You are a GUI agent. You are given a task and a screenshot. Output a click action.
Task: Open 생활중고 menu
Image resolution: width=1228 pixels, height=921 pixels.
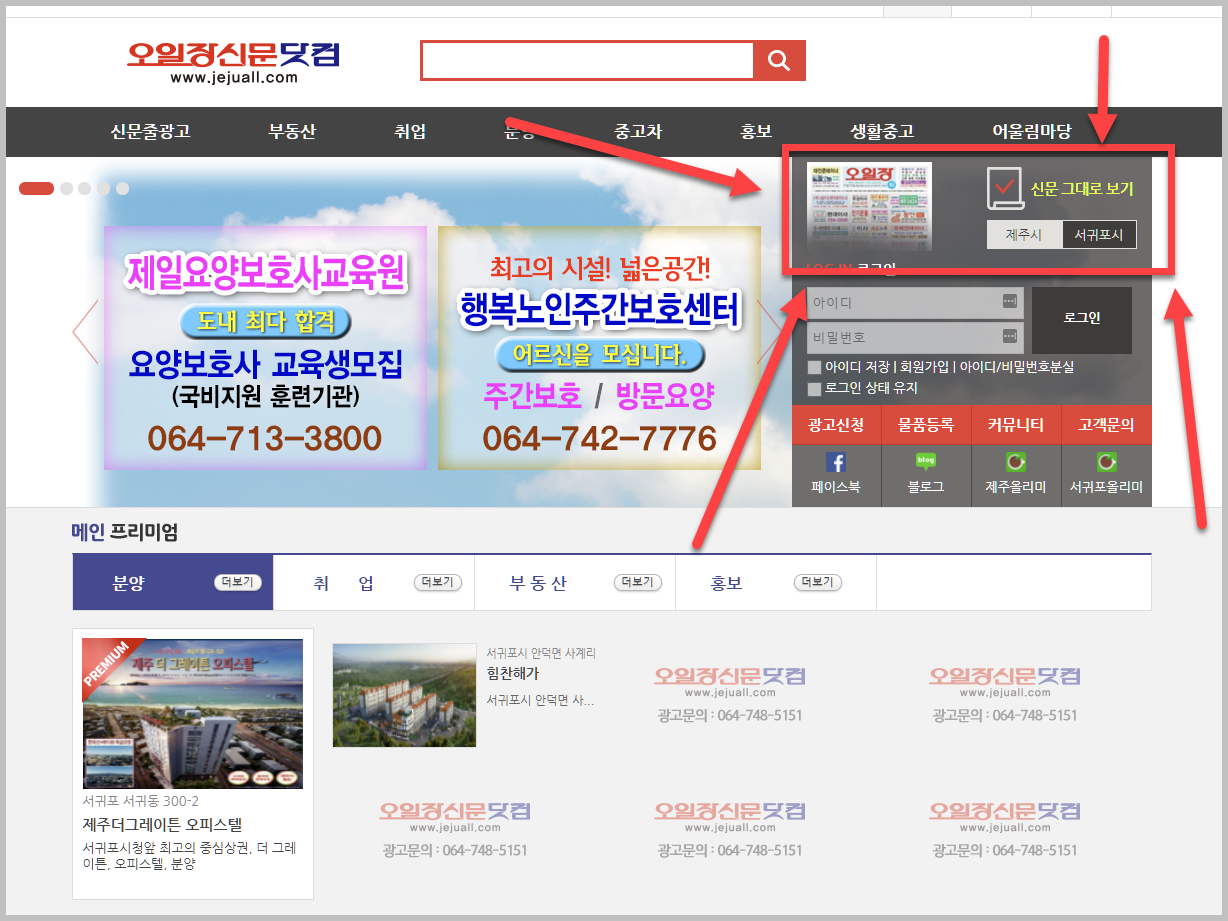(x=882, y=132)
